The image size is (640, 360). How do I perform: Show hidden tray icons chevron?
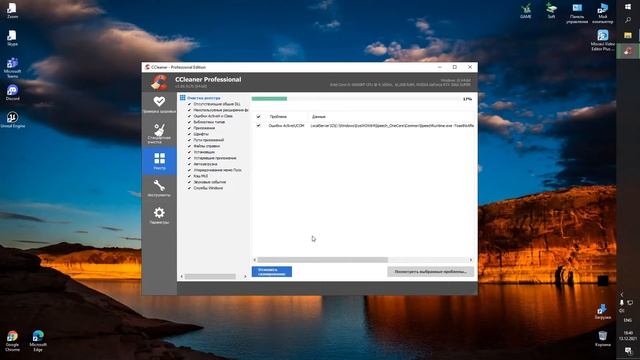tap(622, 294)
